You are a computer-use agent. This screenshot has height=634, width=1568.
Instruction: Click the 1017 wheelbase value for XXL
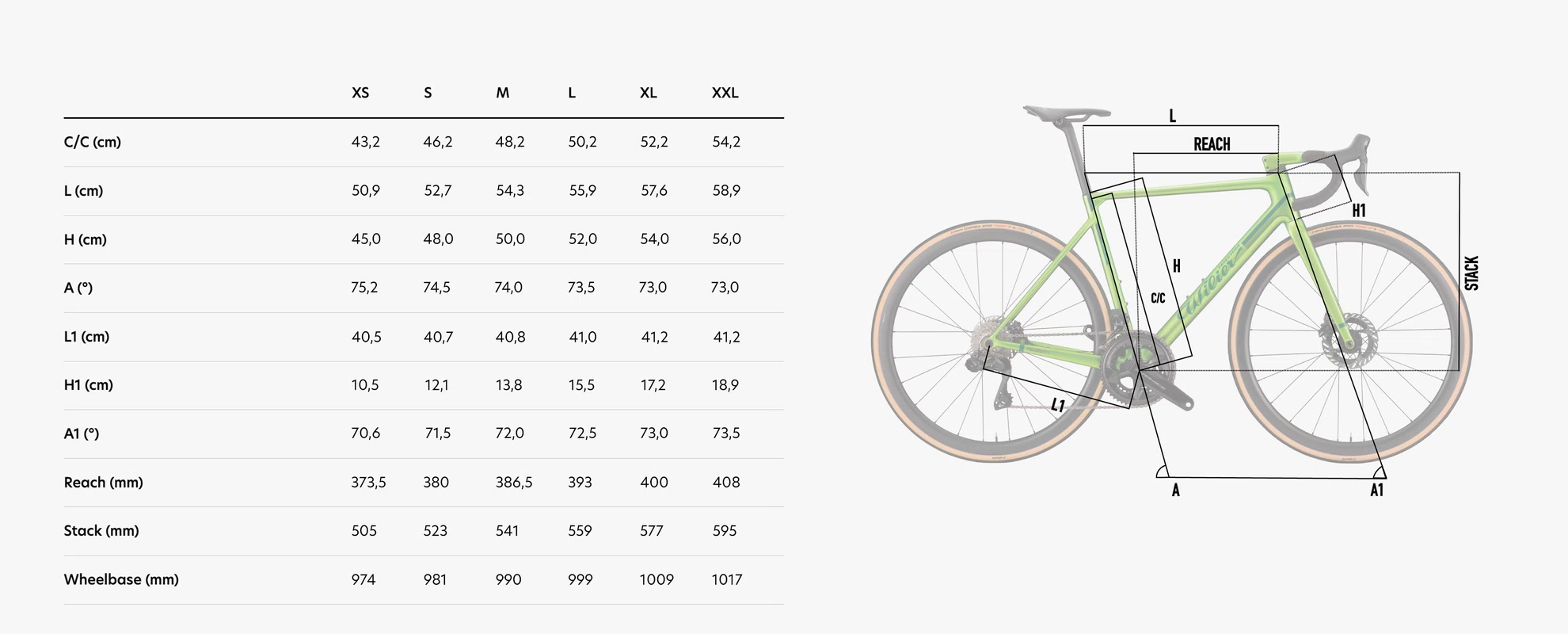point(727,579)
